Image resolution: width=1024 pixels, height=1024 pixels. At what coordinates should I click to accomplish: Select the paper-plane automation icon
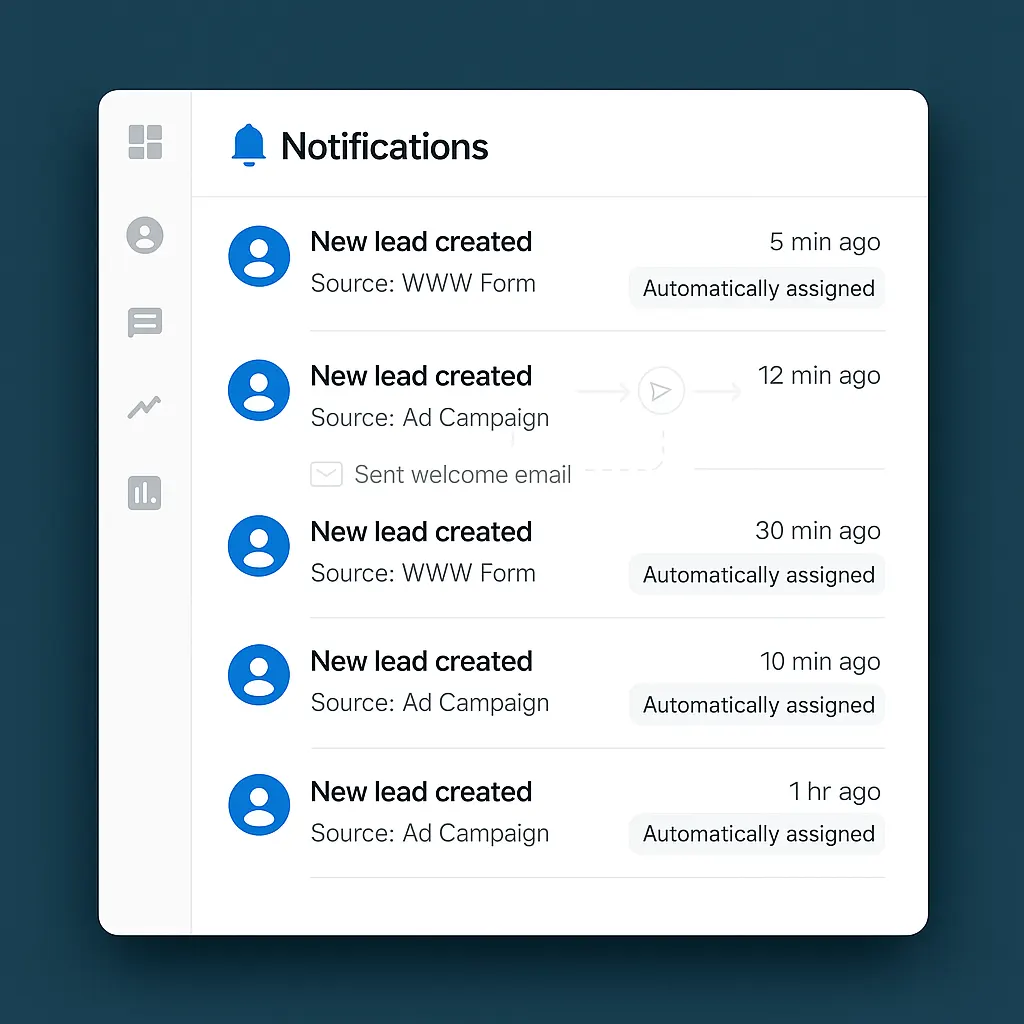(x=661, y=390)
